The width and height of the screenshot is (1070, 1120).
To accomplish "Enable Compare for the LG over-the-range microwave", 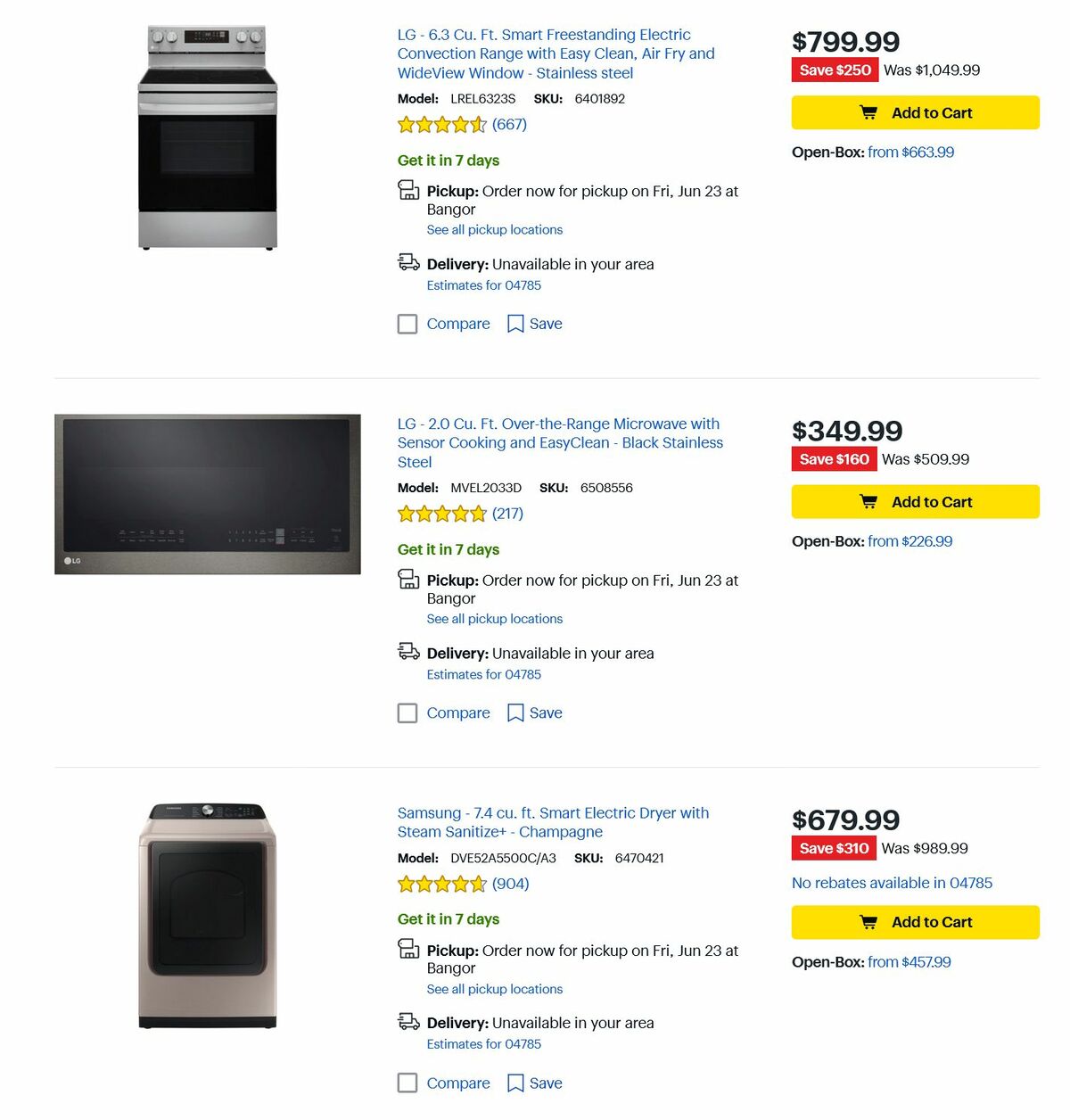I will click(407, 712).
